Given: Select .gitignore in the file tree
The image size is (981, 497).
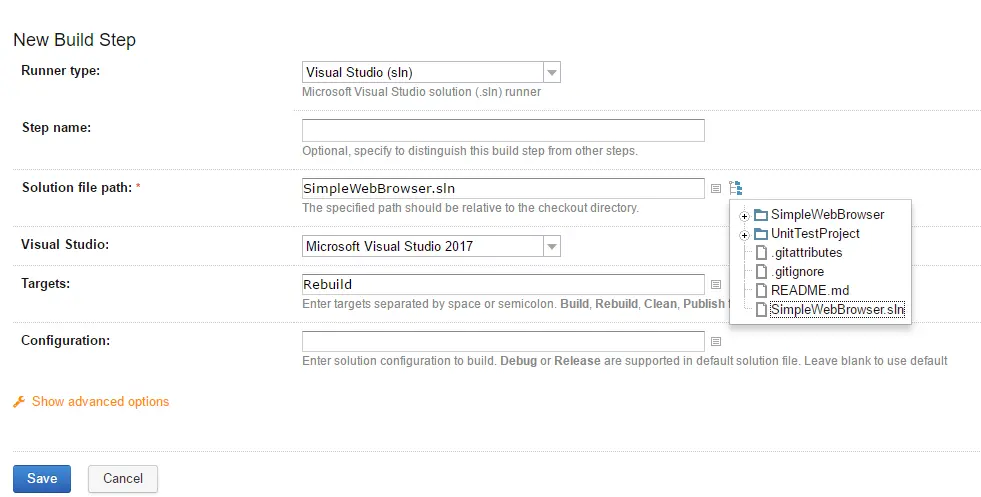Looking at the screenshot, I should click(797, 272).
